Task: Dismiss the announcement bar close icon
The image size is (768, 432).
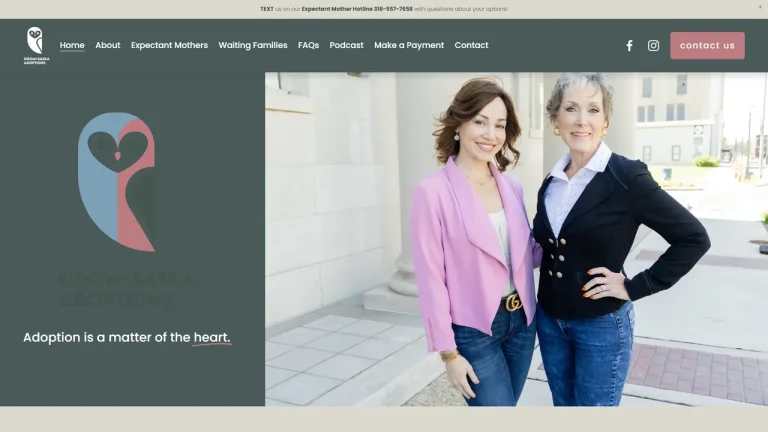Action: coord(760,7)
